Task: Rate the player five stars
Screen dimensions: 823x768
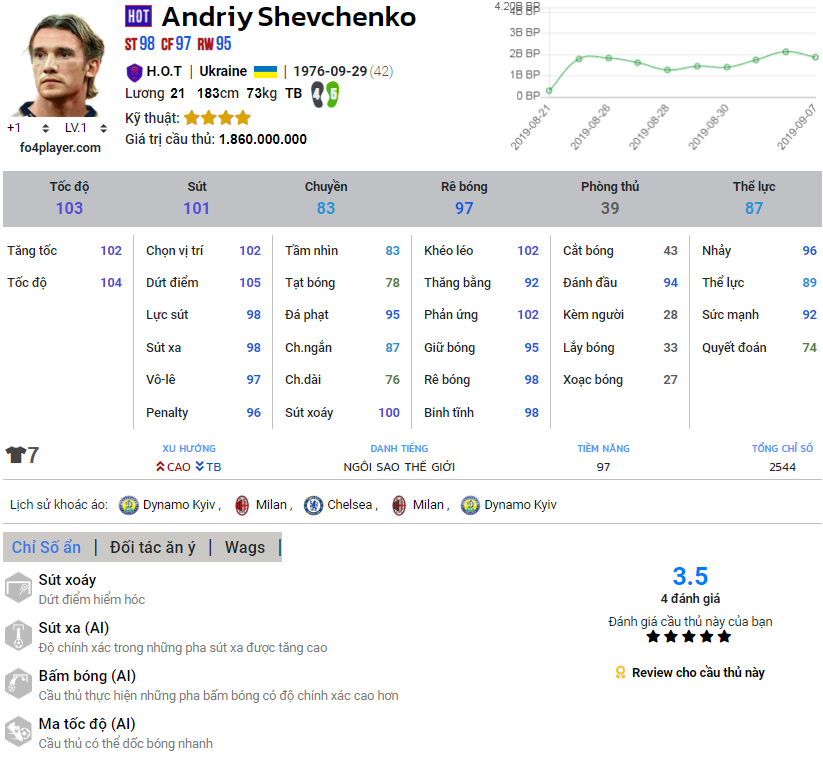Action: (724, 636)
